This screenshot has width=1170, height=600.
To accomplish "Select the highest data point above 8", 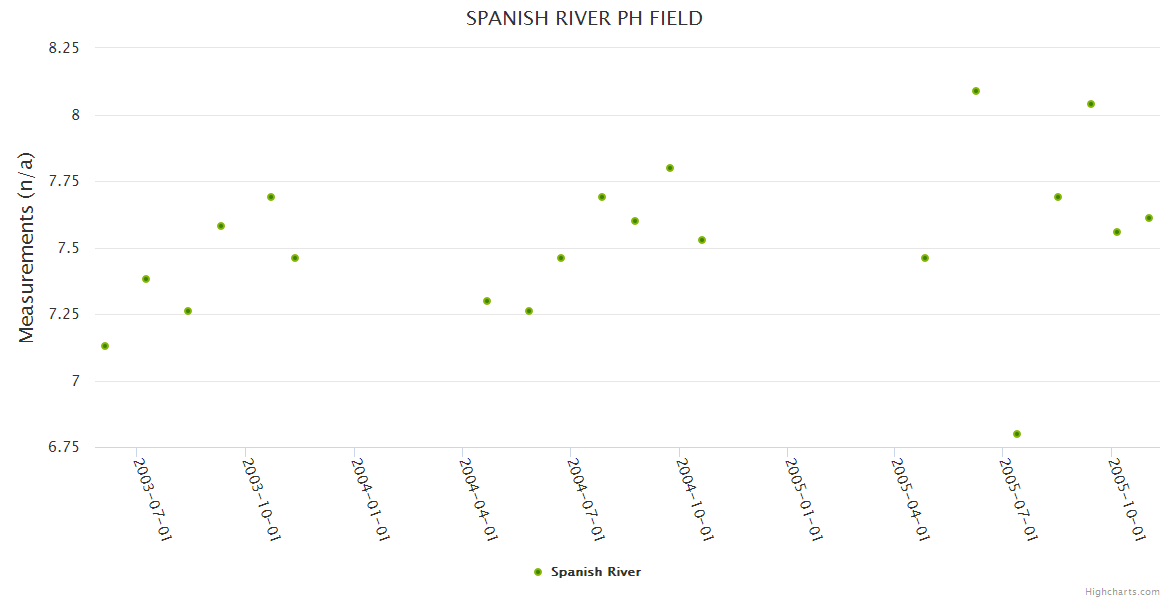I will [976, 91].
